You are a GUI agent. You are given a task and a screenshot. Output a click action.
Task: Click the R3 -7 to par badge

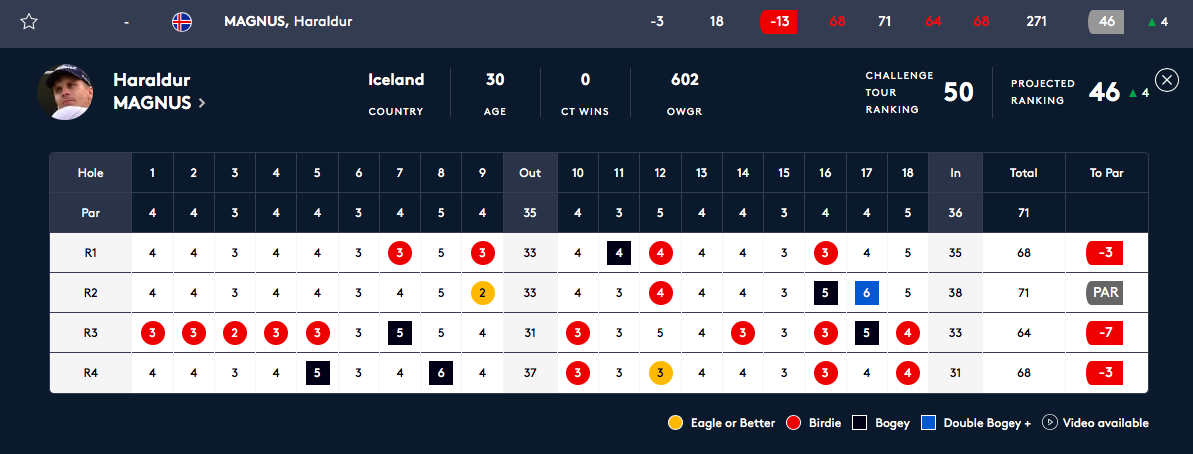click(x=1106, y=333)
